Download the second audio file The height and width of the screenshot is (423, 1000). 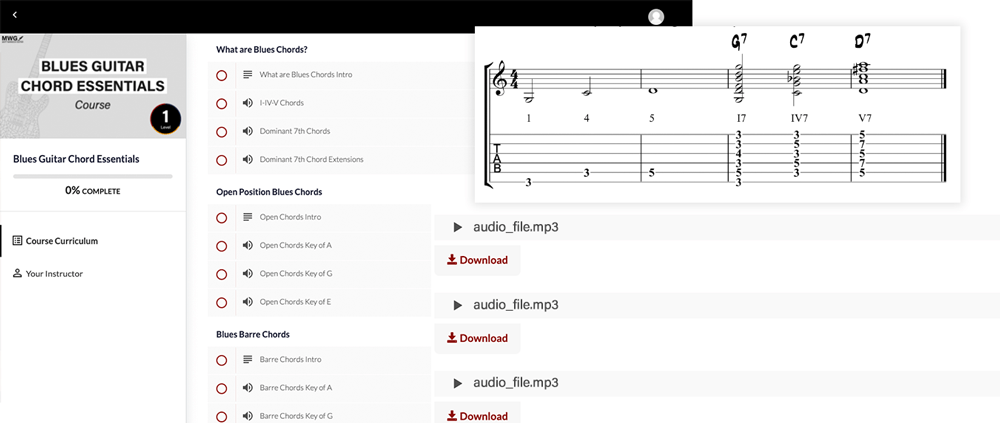pos(477,338)
